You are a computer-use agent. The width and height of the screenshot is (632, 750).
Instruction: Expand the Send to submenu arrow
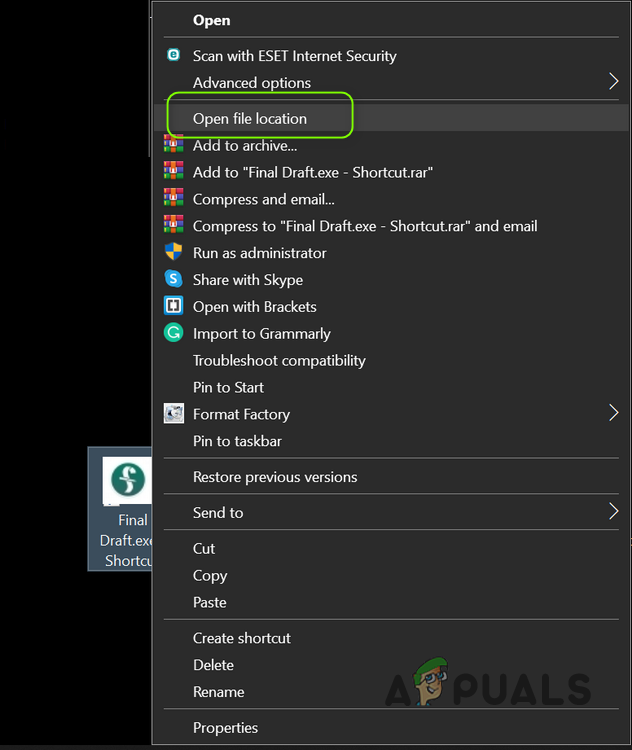click(613, 512)
